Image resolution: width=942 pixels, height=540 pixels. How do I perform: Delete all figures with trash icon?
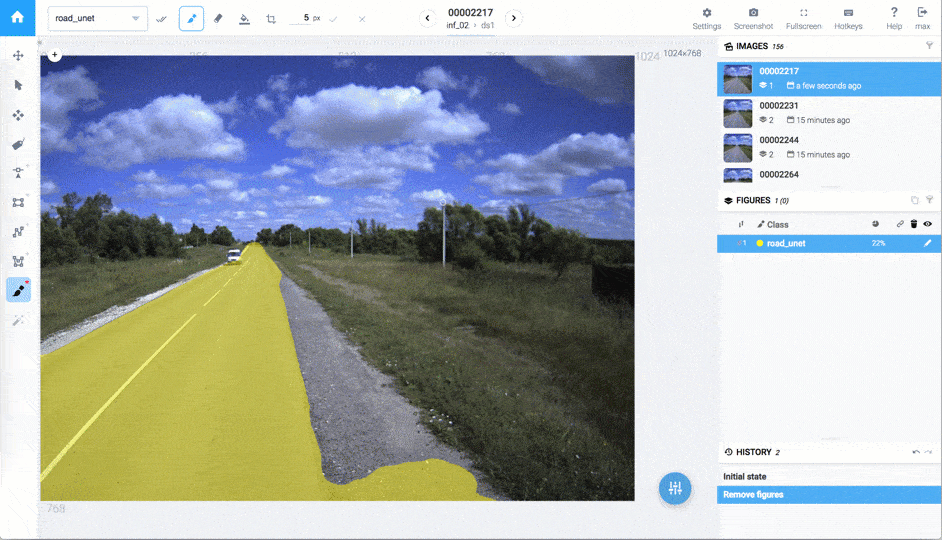pyautogui.click(x=913, y=225)
